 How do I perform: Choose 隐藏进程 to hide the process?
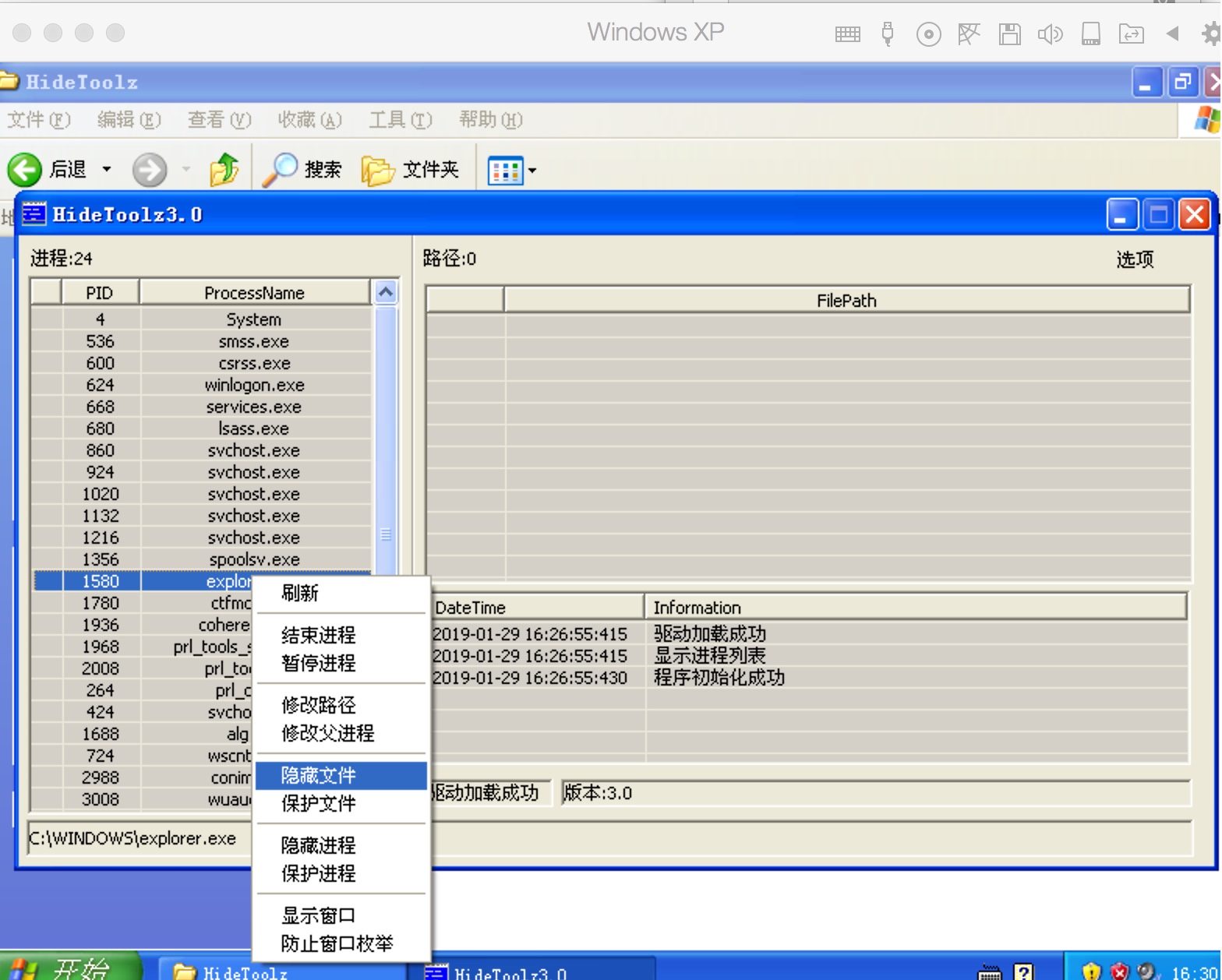341,845
